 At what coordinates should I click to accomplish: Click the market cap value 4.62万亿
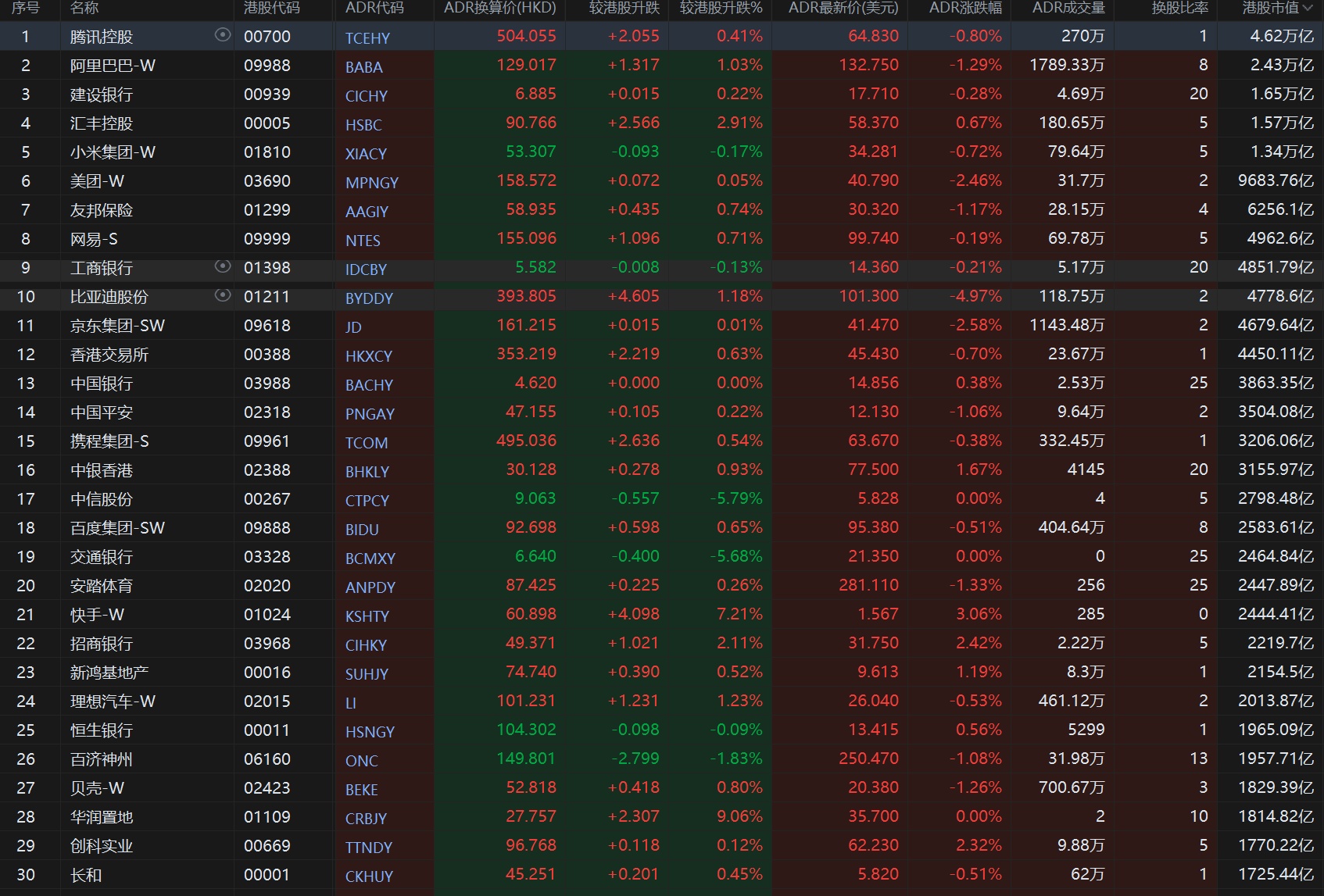1282,36
